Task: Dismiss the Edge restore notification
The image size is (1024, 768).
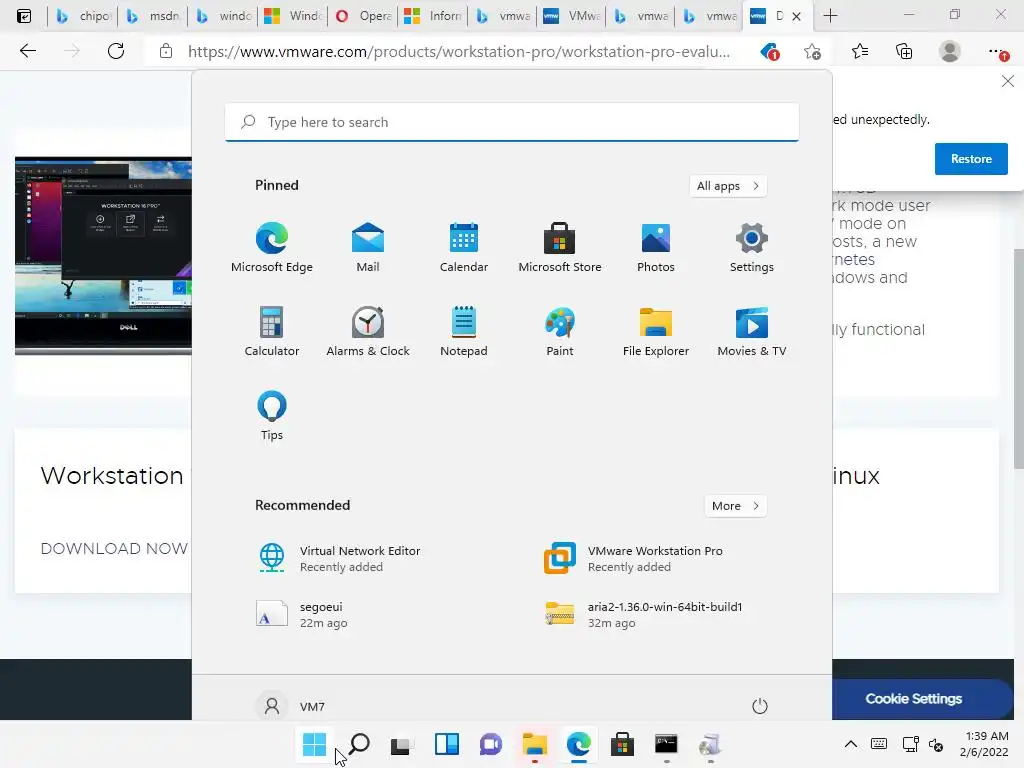Action: pyautogui.click(x=1008, y=81)
